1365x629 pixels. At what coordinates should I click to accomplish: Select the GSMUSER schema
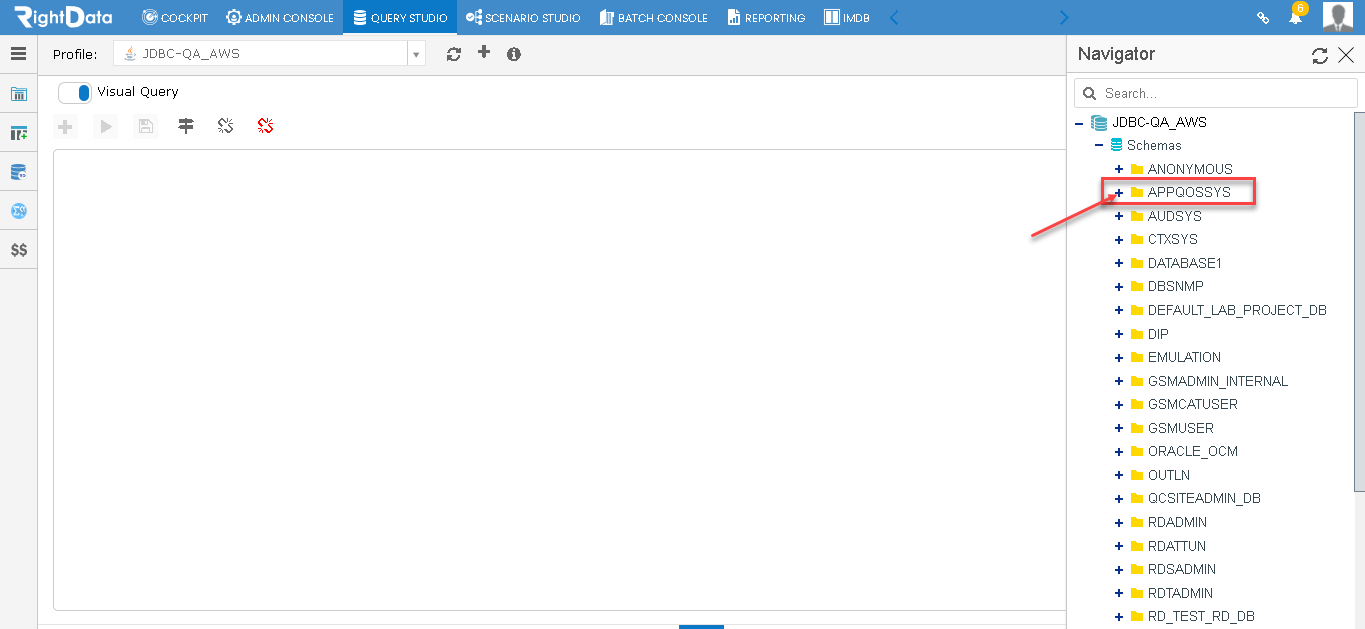(x=1181, y=428)
